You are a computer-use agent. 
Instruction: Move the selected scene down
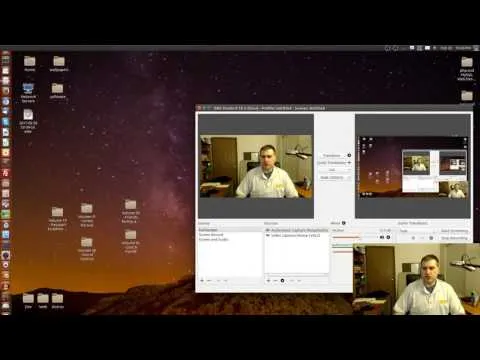(226, 281)
